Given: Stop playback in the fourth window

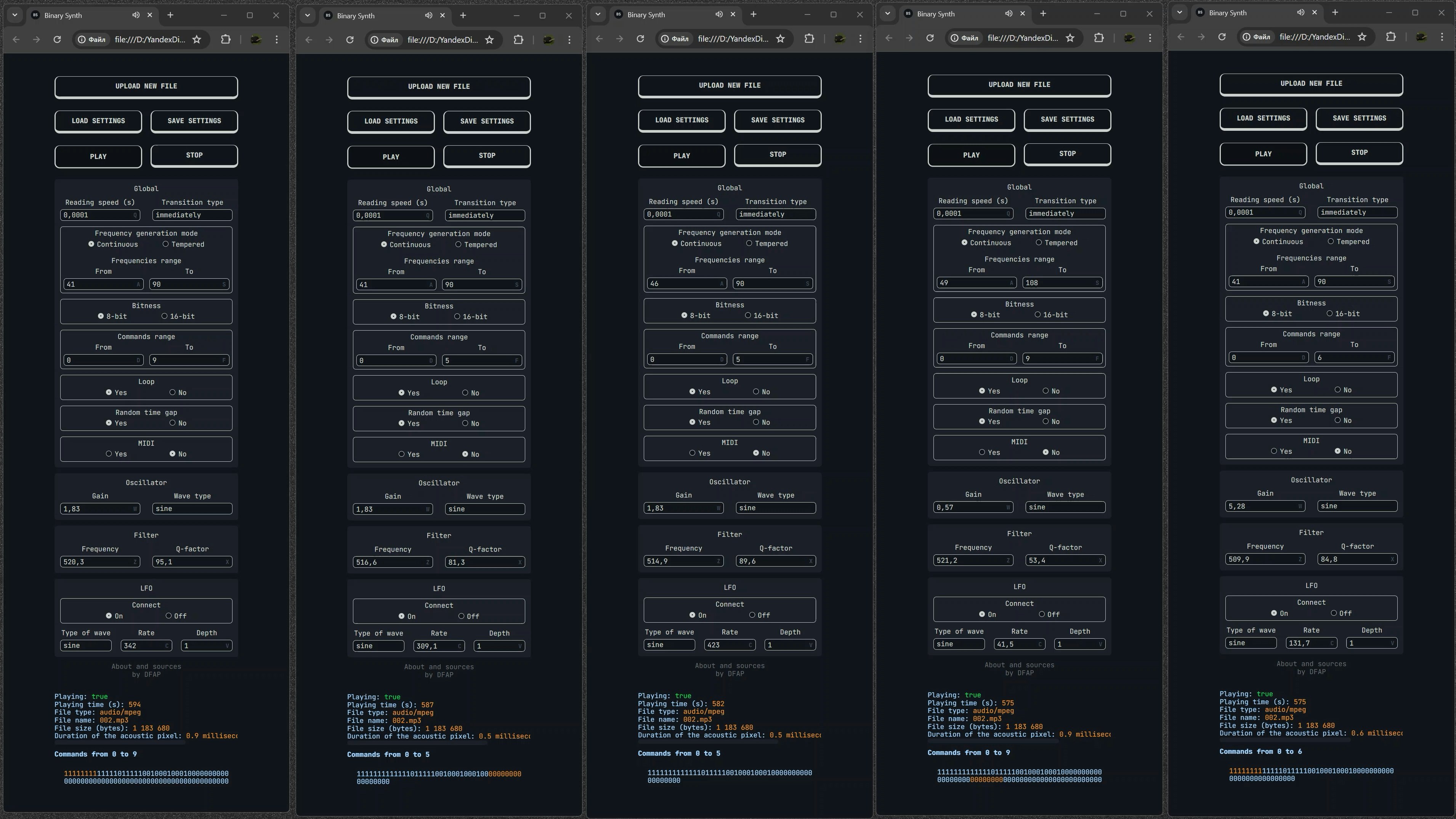Looking at the screenshot, I should (1067, 154).
